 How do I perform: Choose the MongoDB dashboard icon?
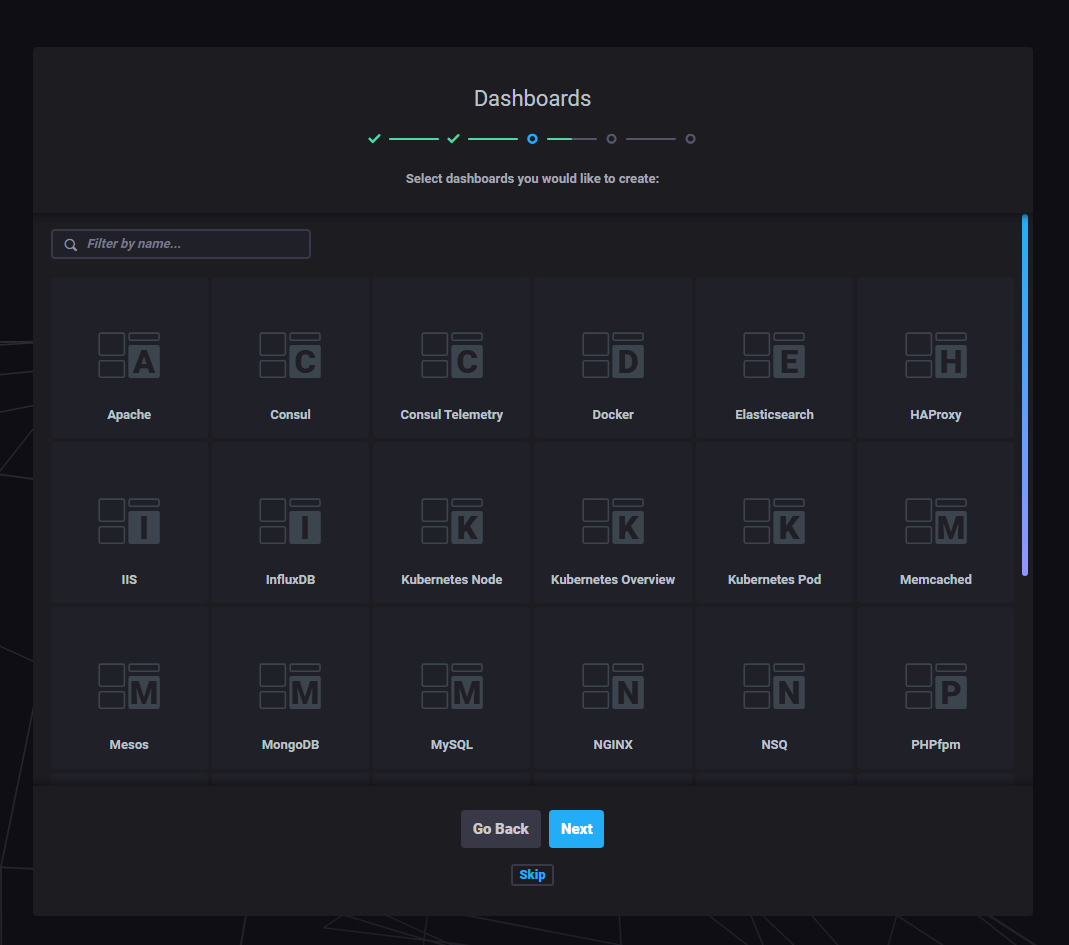point(290,686)
